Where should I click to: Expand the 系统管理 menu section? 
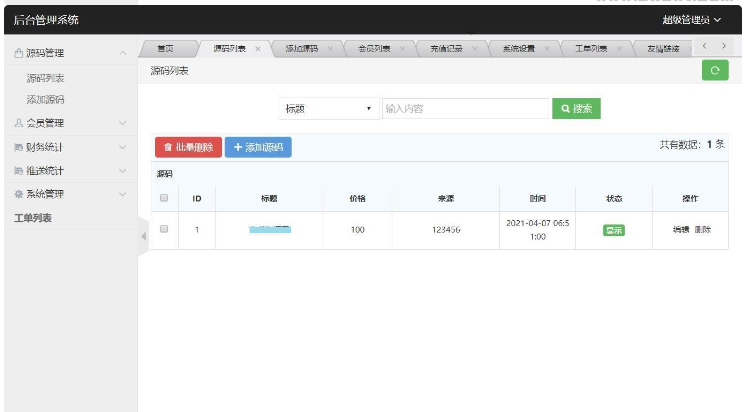coord(123,194)
